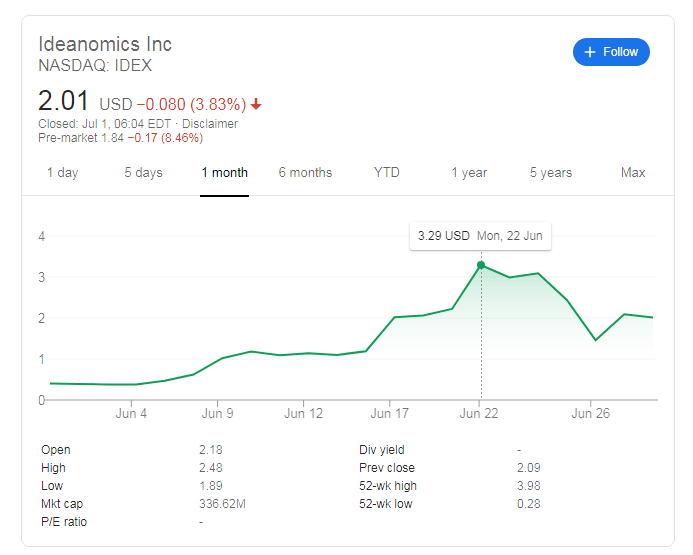Click the Follow button
Viewport: 693px width, 555px height.
[x=611, y=52]
